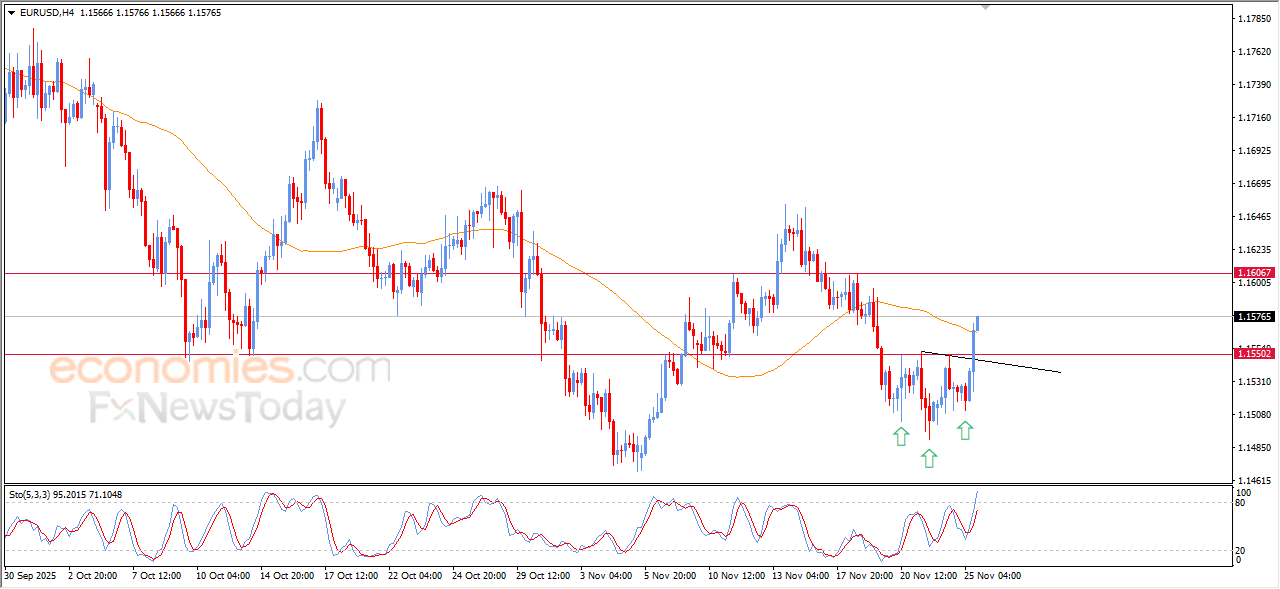This screenshot has height=589, width=1280.
Task: Select the red 1.15502 price label
Action: point(1254,354)
